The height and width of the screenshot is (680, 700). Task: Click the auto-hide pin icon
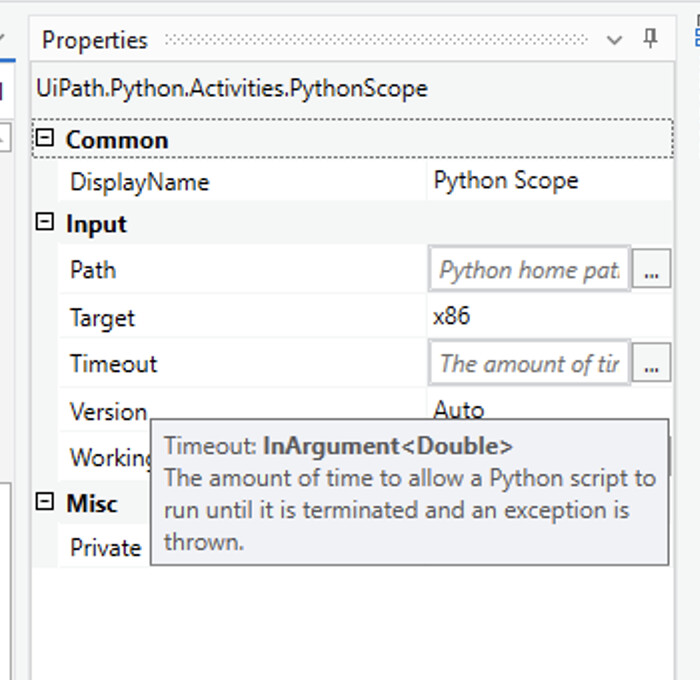pyautogui.click(x=651, y=39)
